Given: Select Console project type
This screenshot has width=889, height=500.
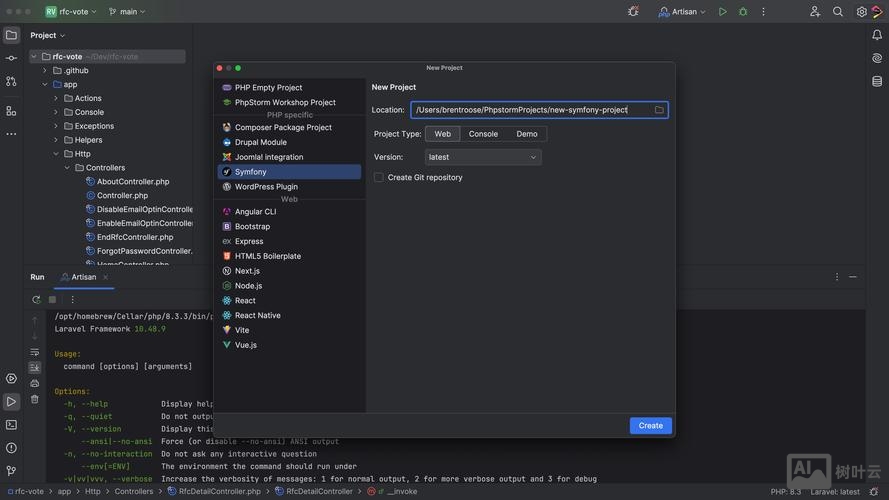Looking at the screenshot, I should tap(483, 134).
